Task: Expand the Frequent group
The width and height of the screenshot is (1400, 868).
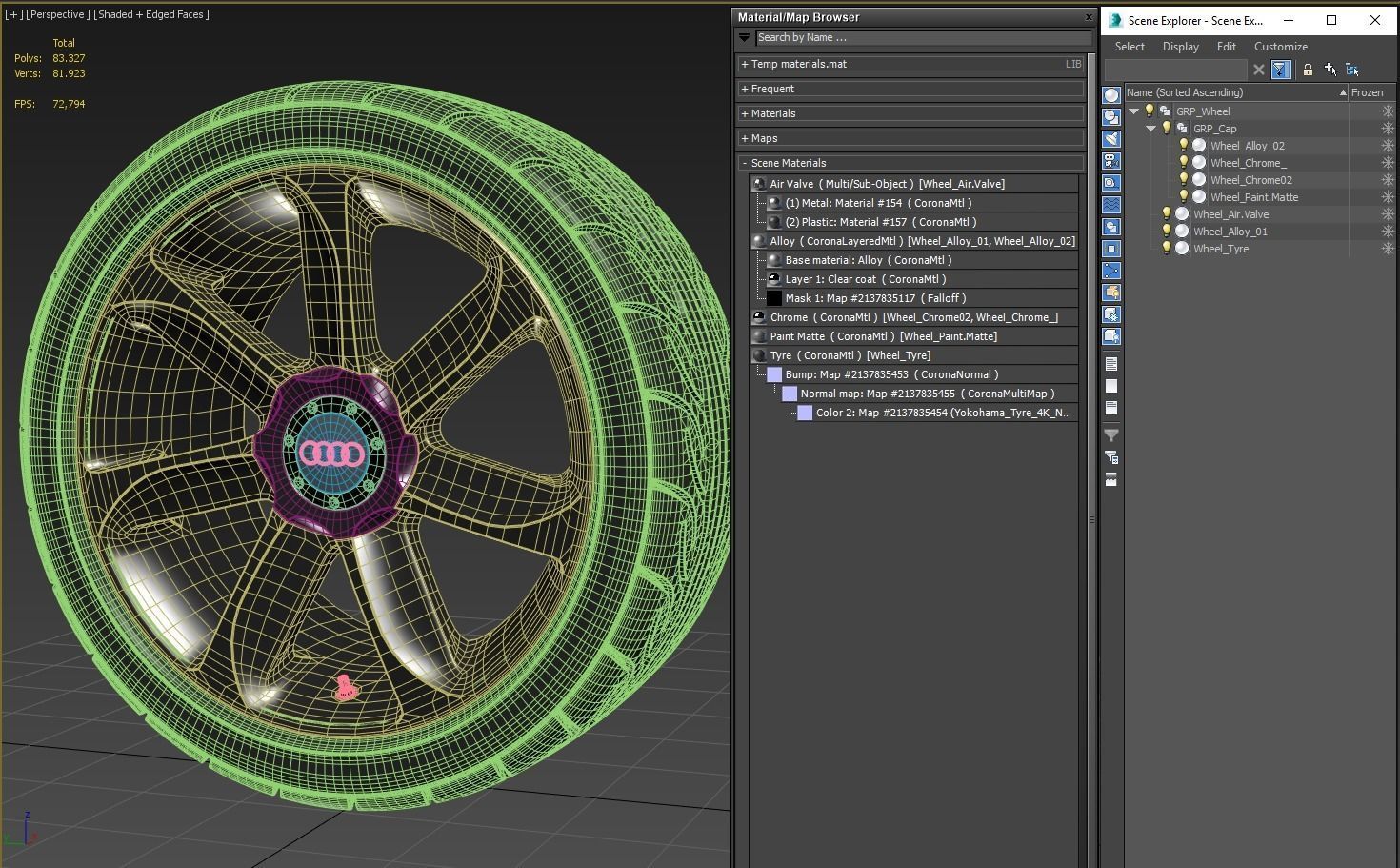Action: point(910,89)
